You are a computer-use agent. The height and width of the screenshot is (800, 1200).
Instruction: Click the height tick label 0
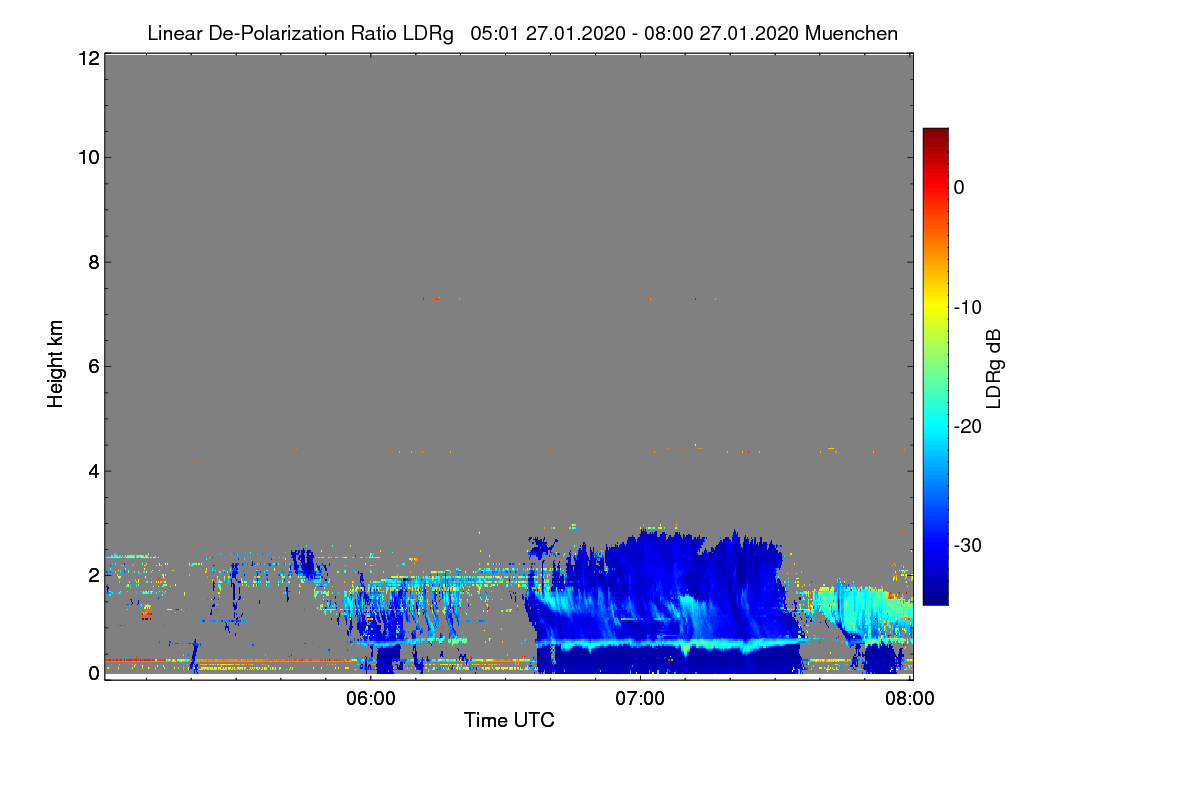point(92,672)
